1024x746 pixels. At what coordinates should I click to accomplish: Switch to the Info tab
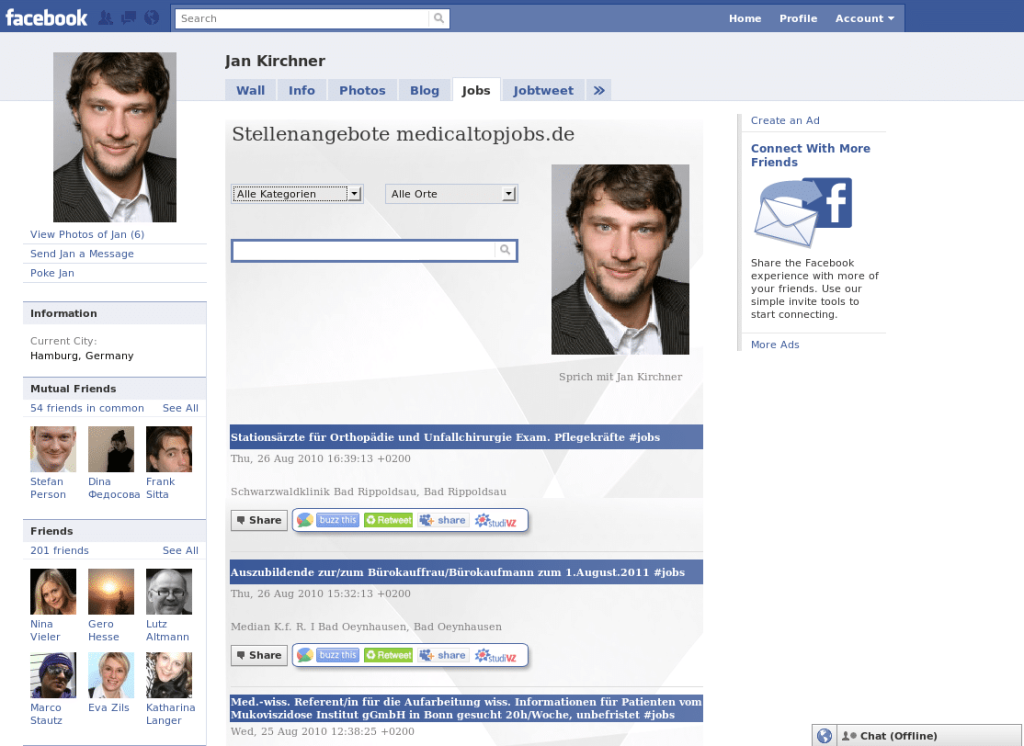[x=302, y=90]
